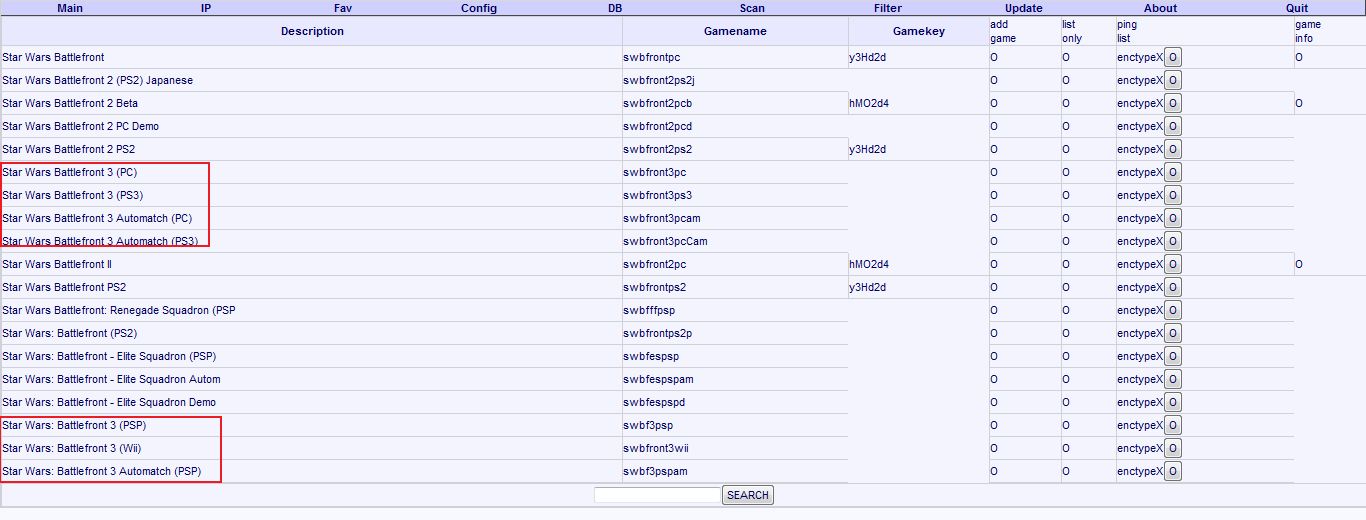Screen dimensions: 1366x520
Task: Click add game O for Battlefront 3 (PC)
Action: 994,173
